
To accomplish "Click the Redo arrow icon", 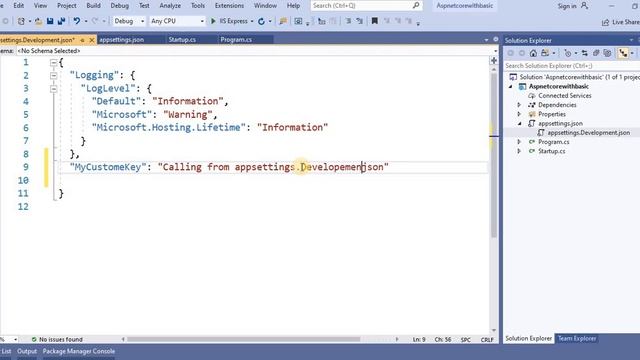I will tap(95, 21).
